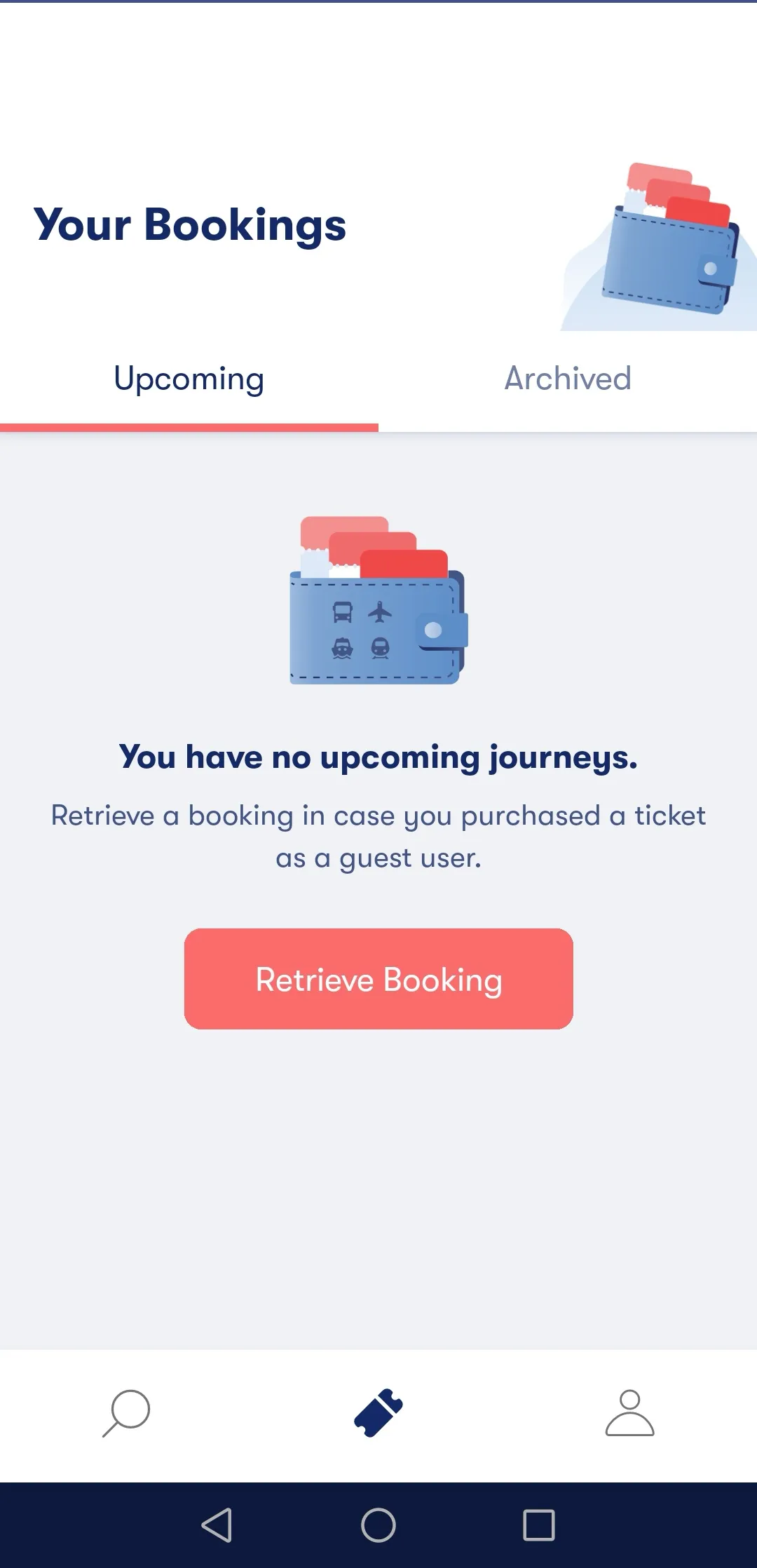The height and width of the screenshot is (1568, 757).
Task: Open recent apps with the square button
Action: click(538, 1525)
